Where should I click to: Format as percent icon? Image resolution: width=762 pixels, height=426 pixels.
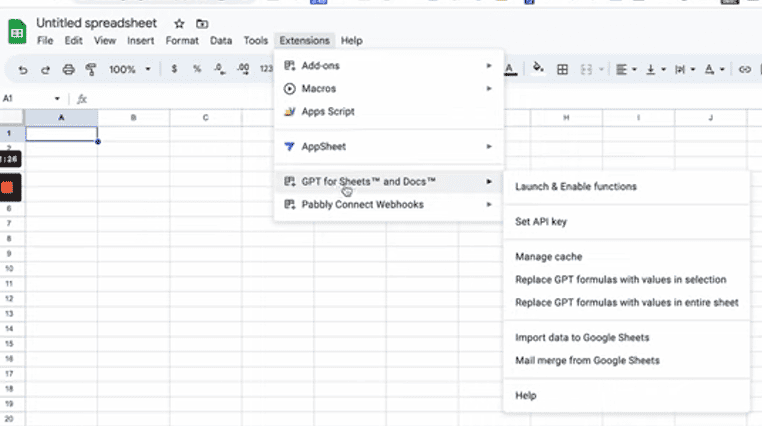(197, 69)
